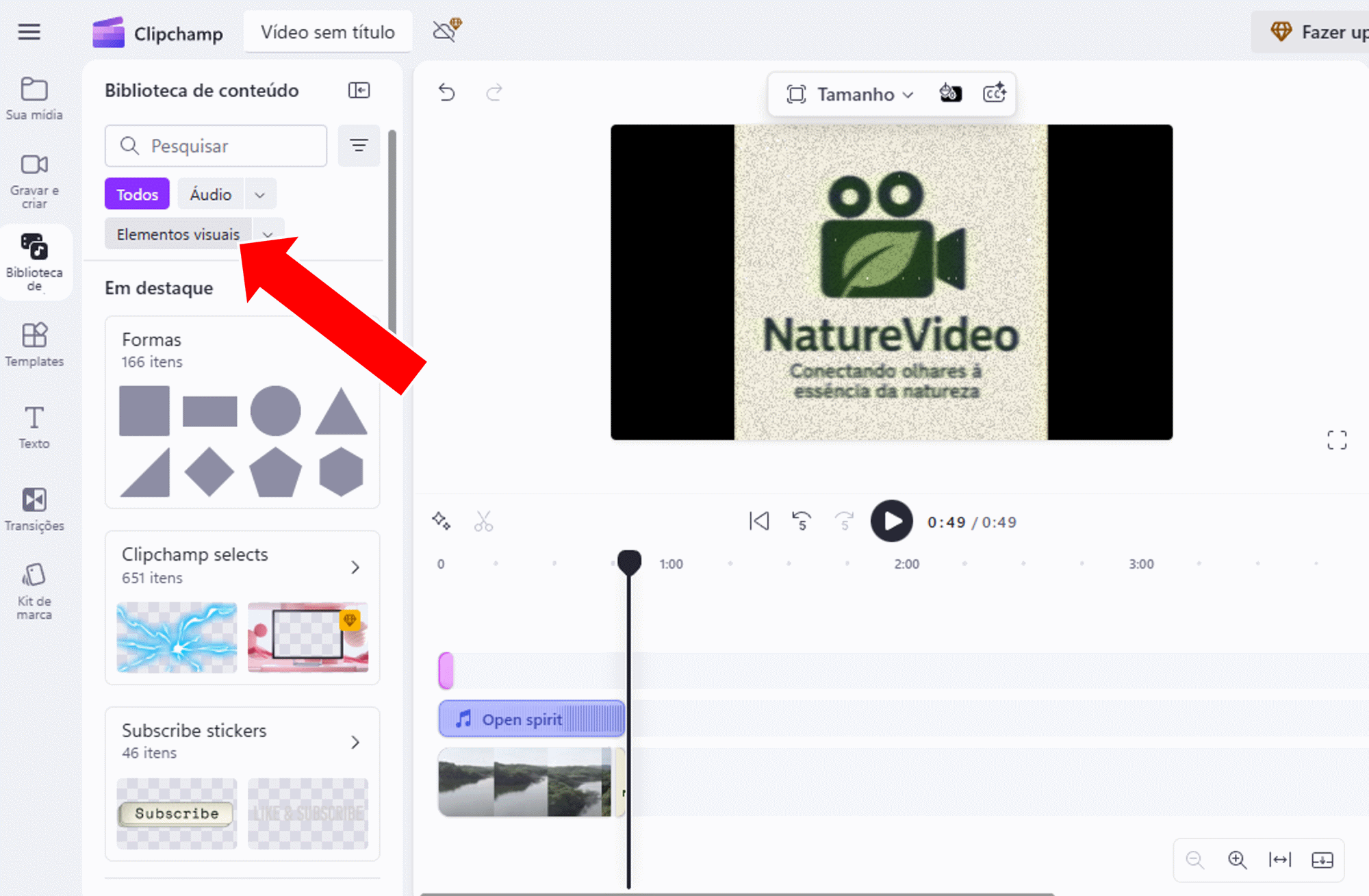The width and height of the screenshot is (1369, 896).
Task: Toggle the auto captions CC icon
Action: coord(994,93)
